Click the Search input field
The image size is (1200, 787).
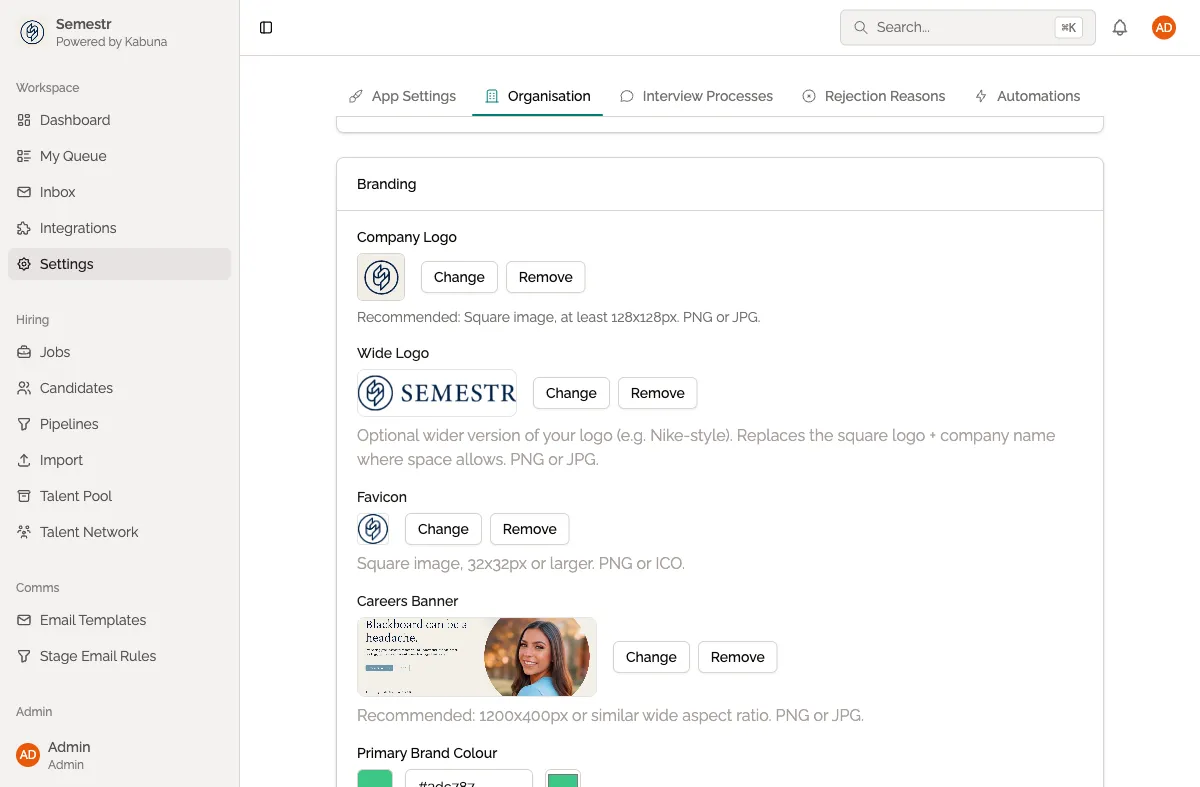[x=960, y=28]
